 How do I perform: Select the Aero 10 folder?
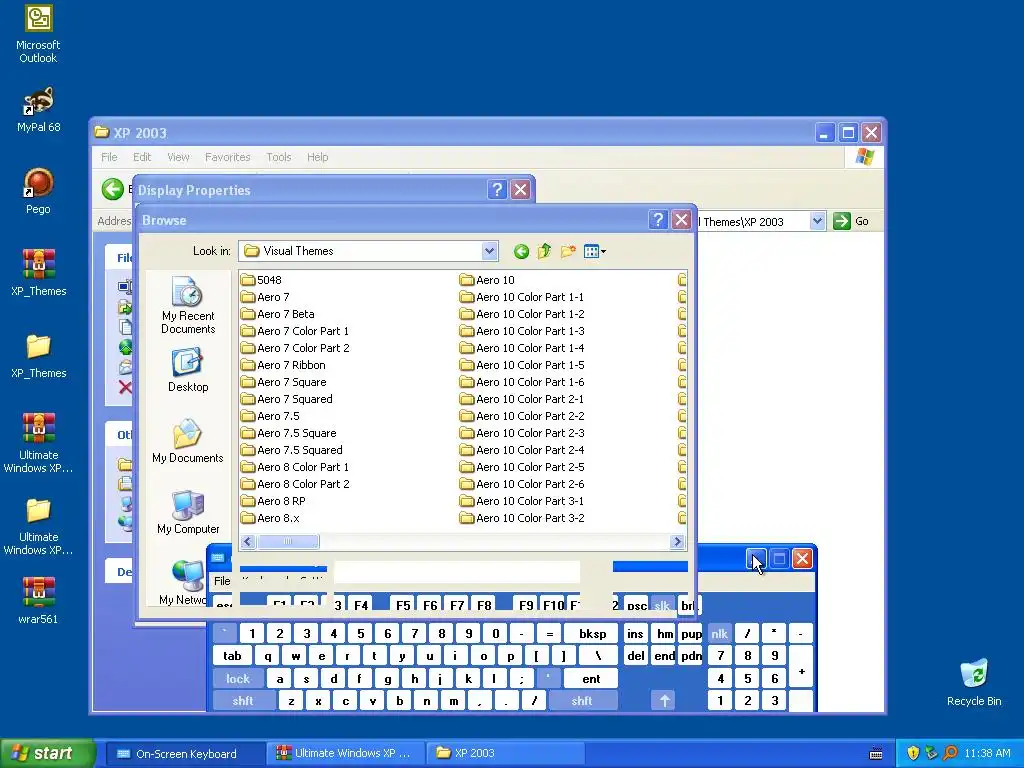tap(487, 280)
